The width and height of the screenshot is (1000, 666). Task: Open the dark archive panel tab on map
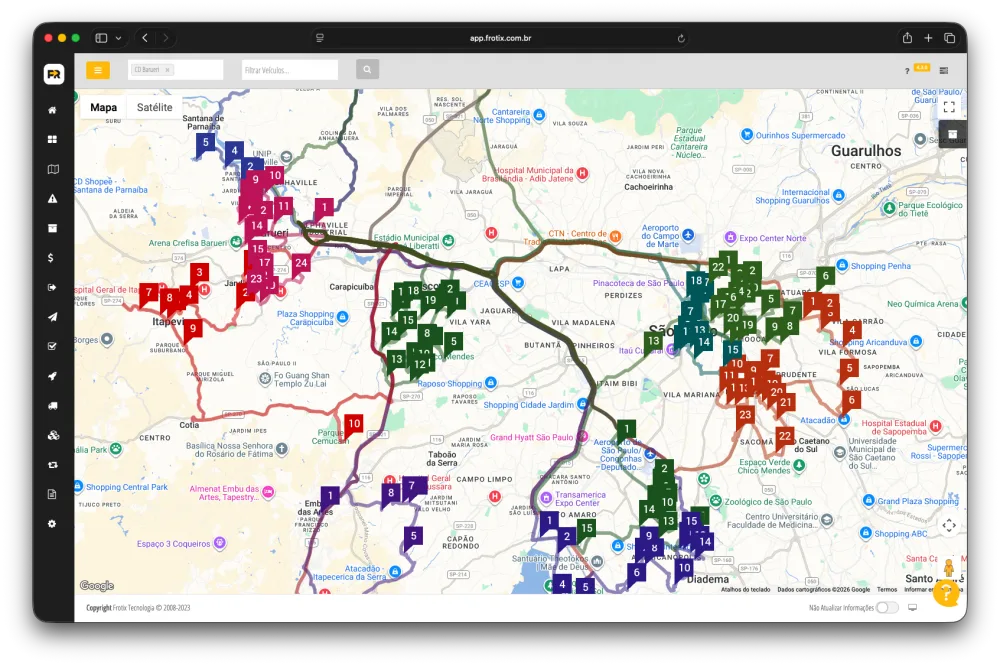click(952, 134)
